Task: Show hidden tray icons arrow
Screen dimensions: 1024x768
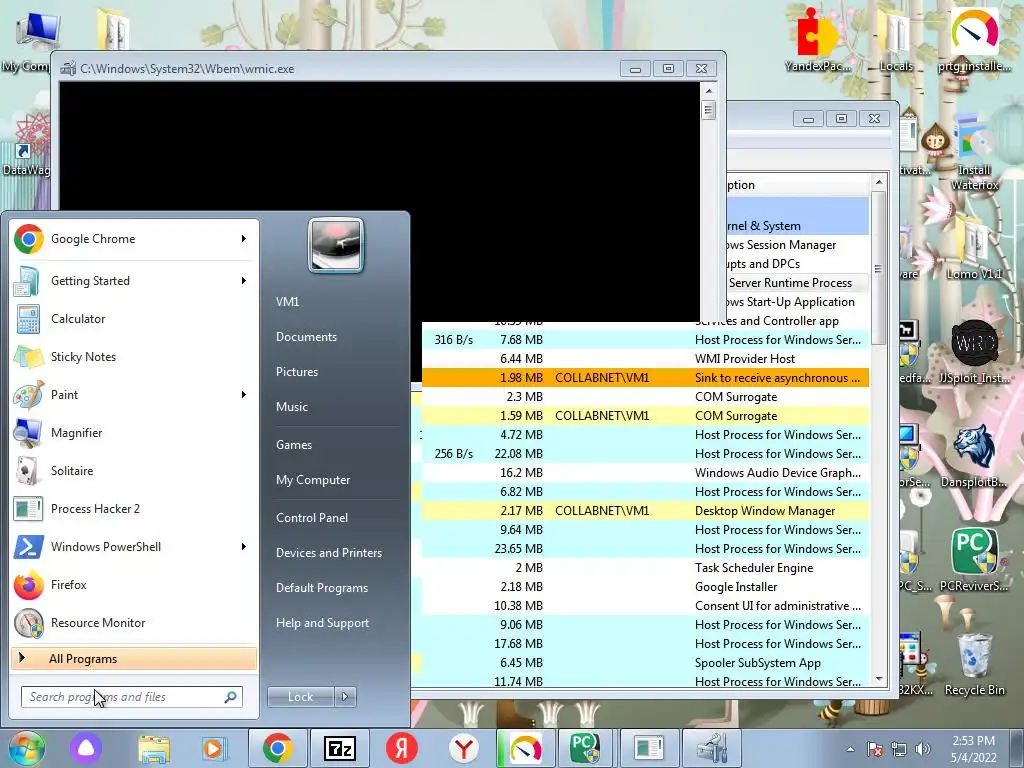Action: (x=850, y=749)
